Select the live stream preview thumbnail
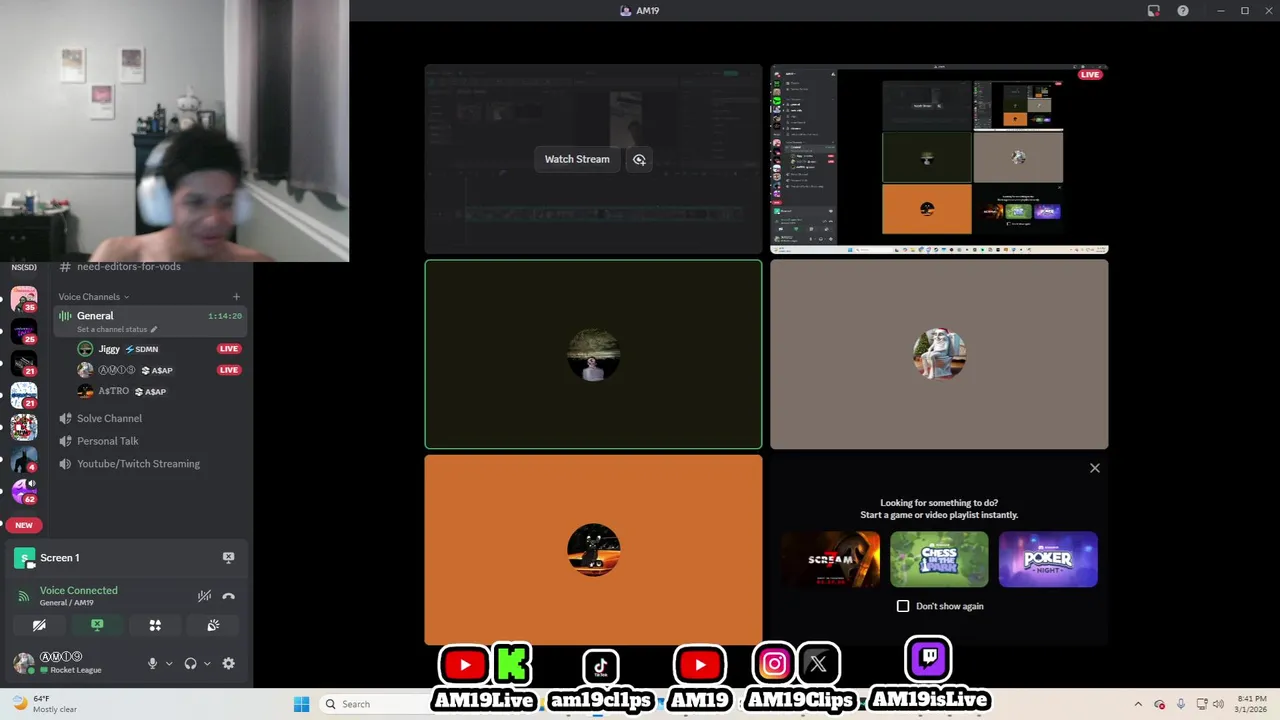This screenshot has height=720, width=1280. [x=939, y=159]
